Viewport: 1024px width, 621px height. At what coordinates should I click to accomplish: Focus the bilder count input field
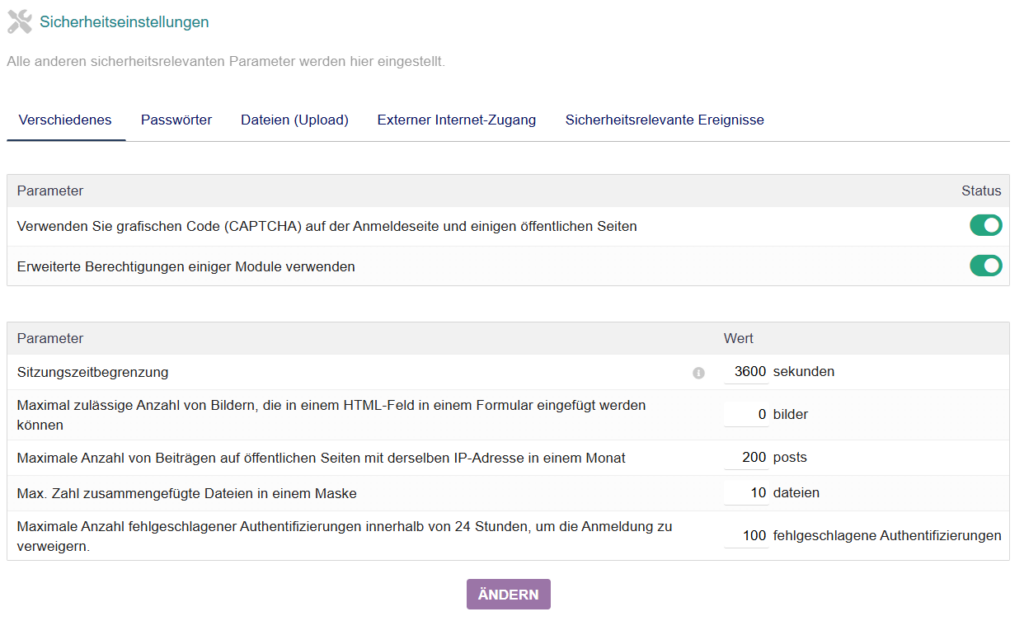click(746, 414)
